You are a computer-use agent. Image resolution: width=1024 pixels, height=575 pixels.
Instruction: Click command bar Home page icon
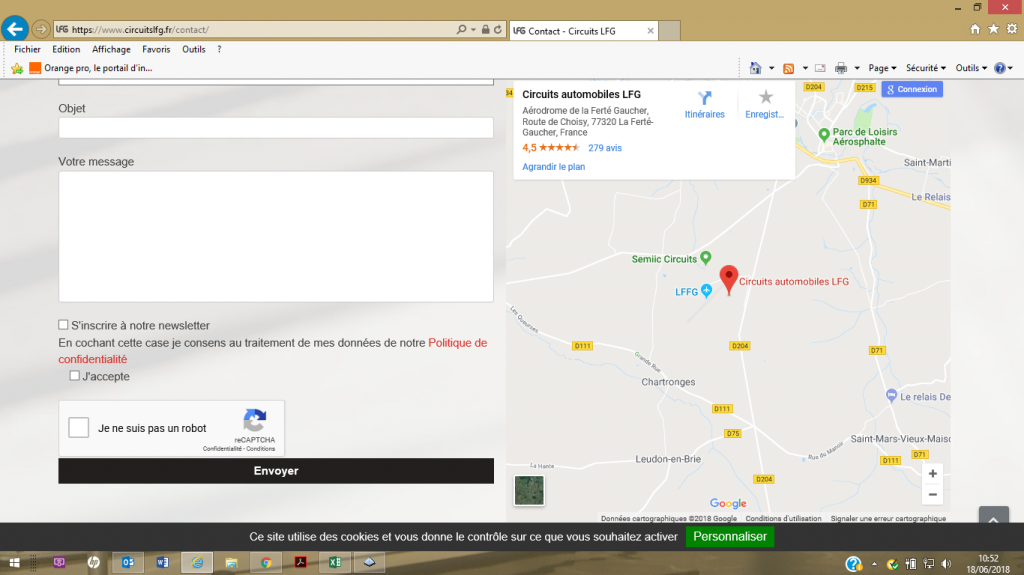[756, 68]
